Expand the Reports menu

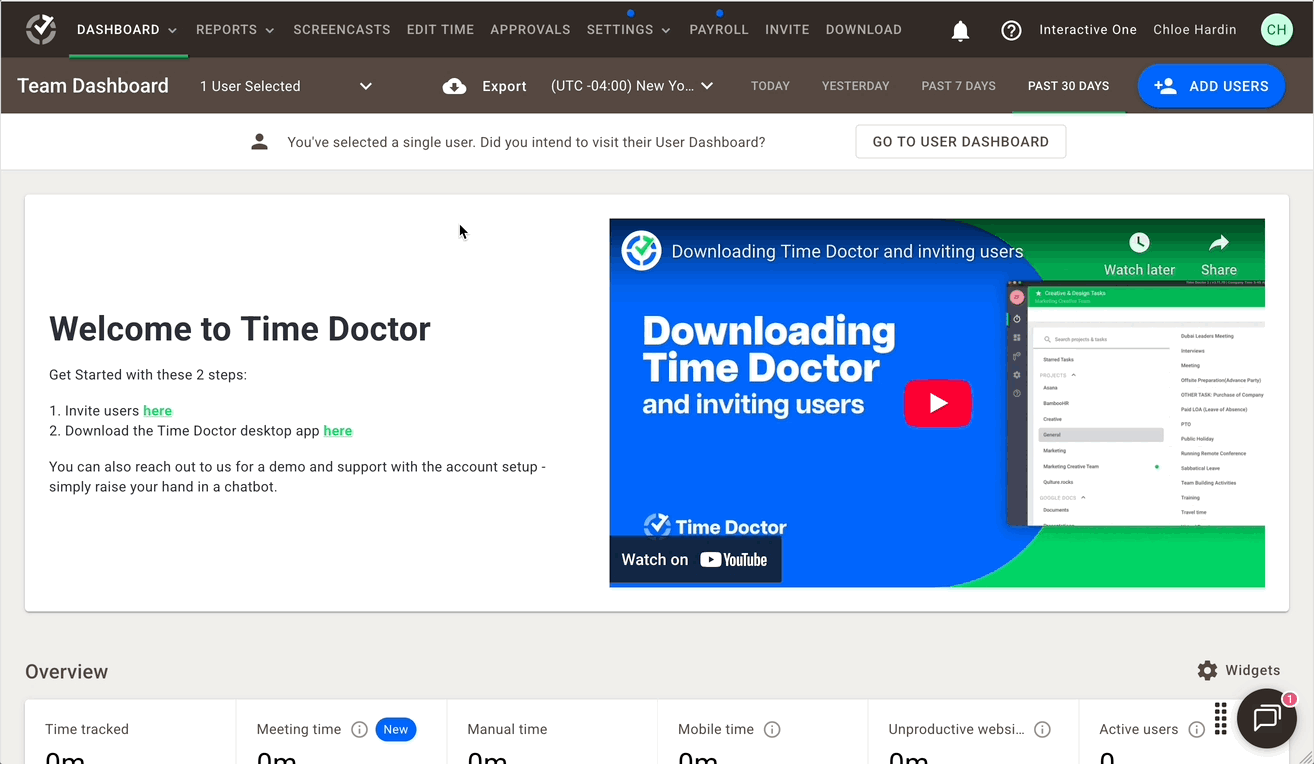coord(235,30)
